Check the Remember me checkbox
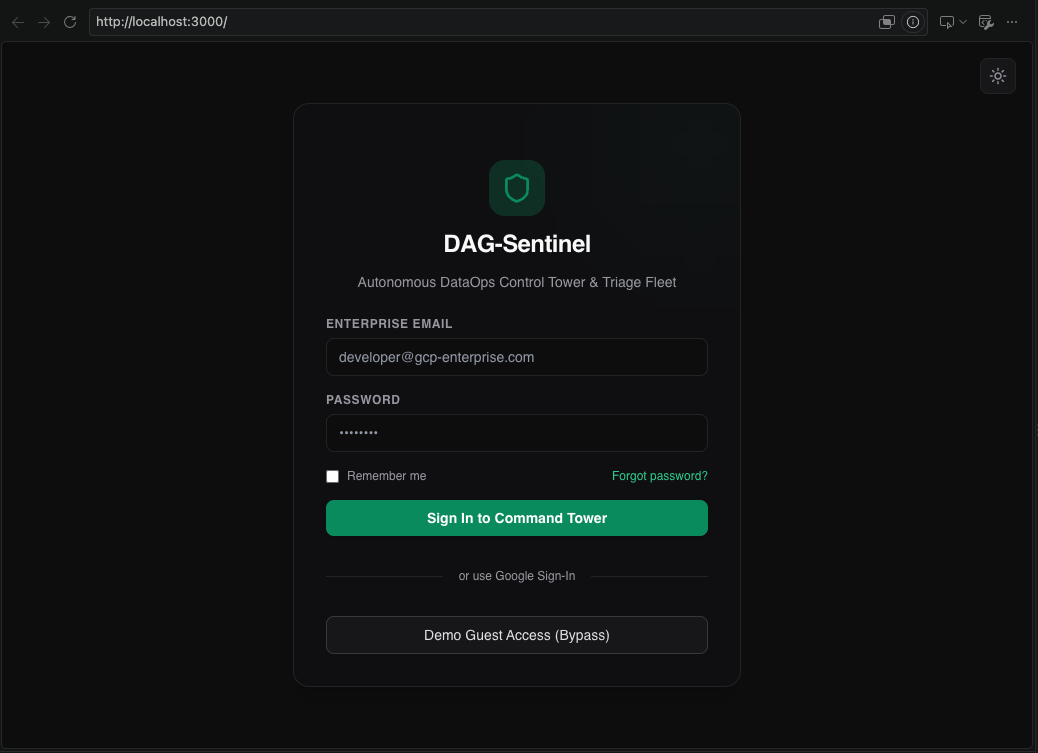The width and height of the screenshot is (1038, 753). click(332, 476)
